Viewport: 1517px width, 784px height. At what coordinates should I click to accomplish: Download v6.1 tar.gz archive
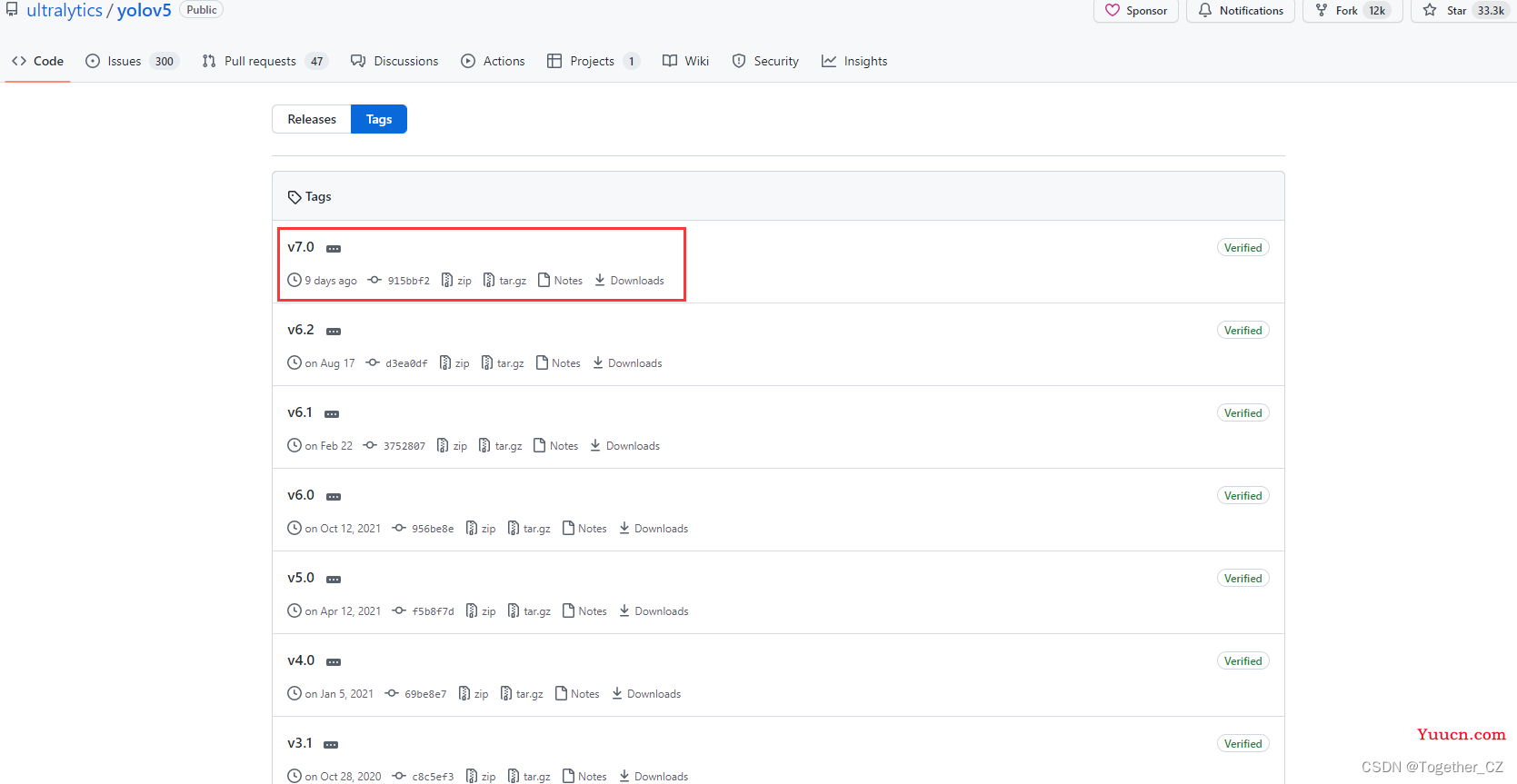click(501, 446)
